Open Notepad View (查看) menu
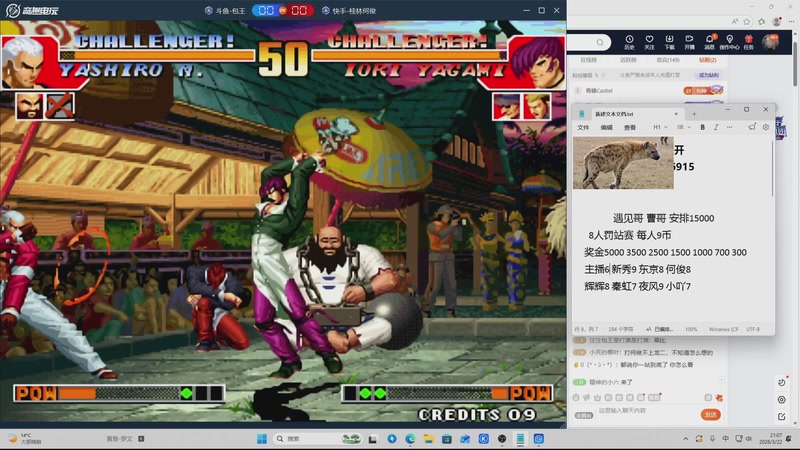This screenshot has width=800, height=450. click(x=630, y=128)
